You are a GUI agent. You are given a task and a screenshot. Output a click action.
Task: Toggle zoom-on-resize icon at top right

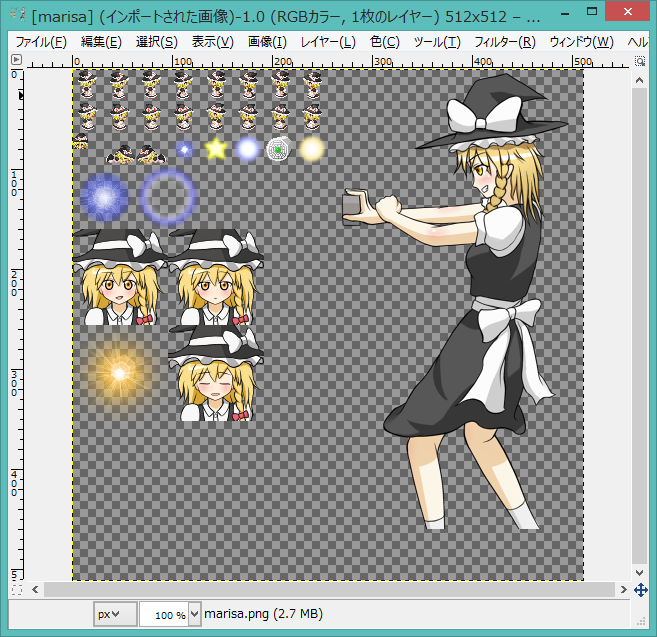click(640, 61)
